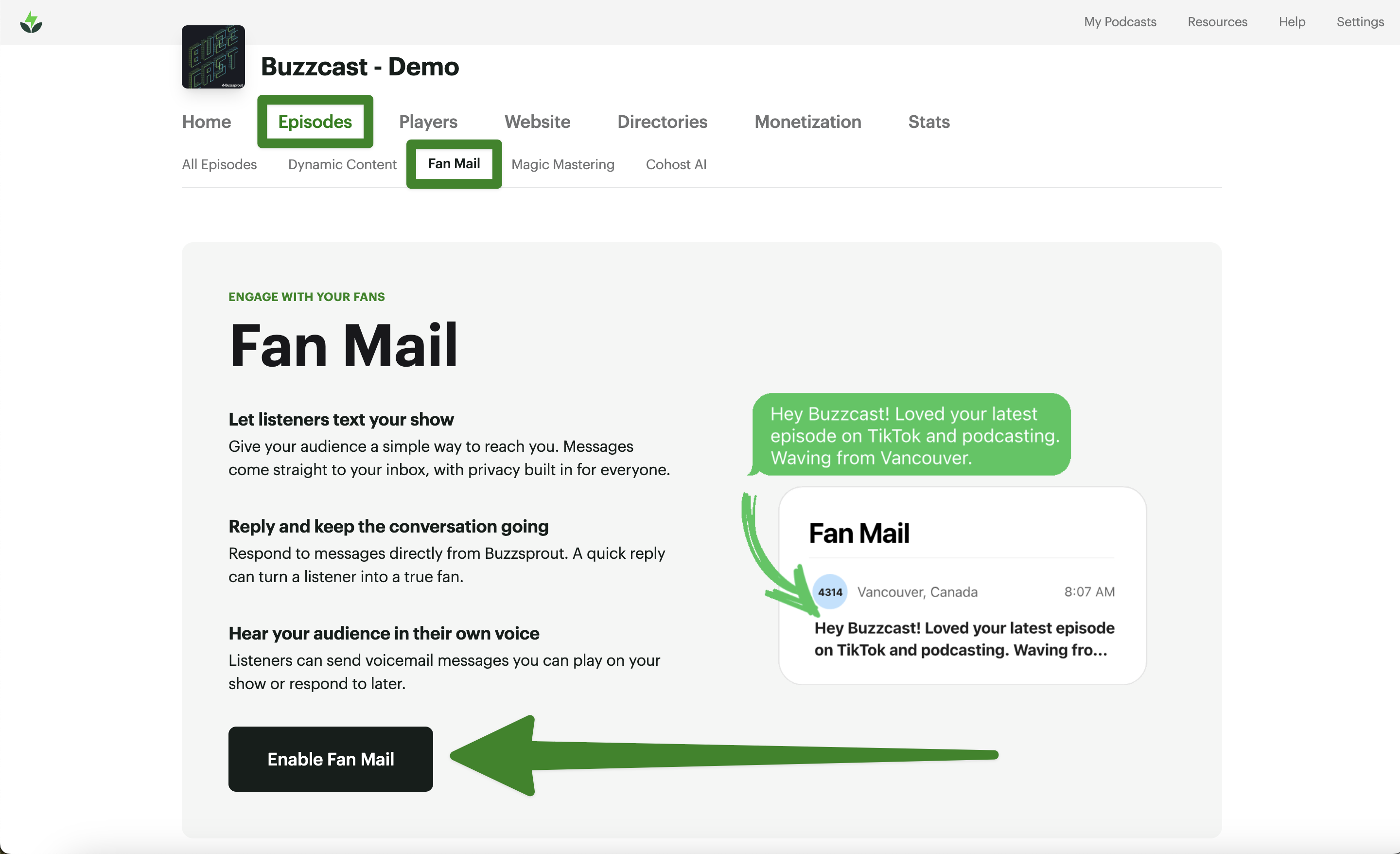Image resolution: width=1400 pixels, height=854 pixels.
Task: Open the Website tab
Action: click(x=537, y=122)
